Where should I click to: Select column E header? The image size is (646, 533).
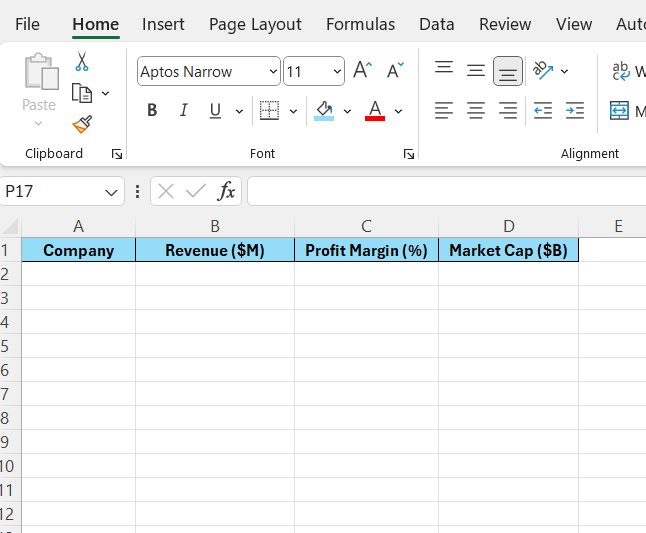tap(618, 226)
